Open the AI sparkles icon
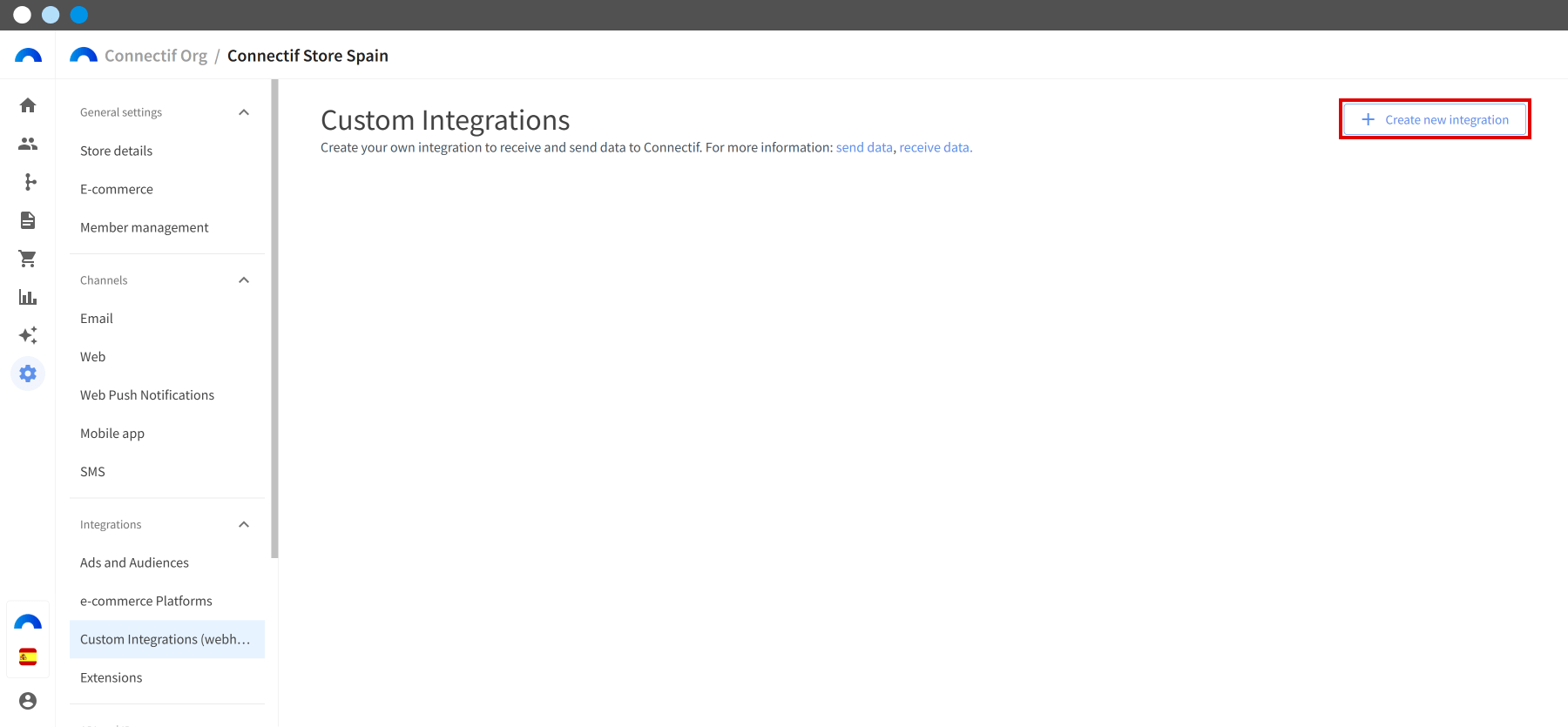 (x=28, y=335)
